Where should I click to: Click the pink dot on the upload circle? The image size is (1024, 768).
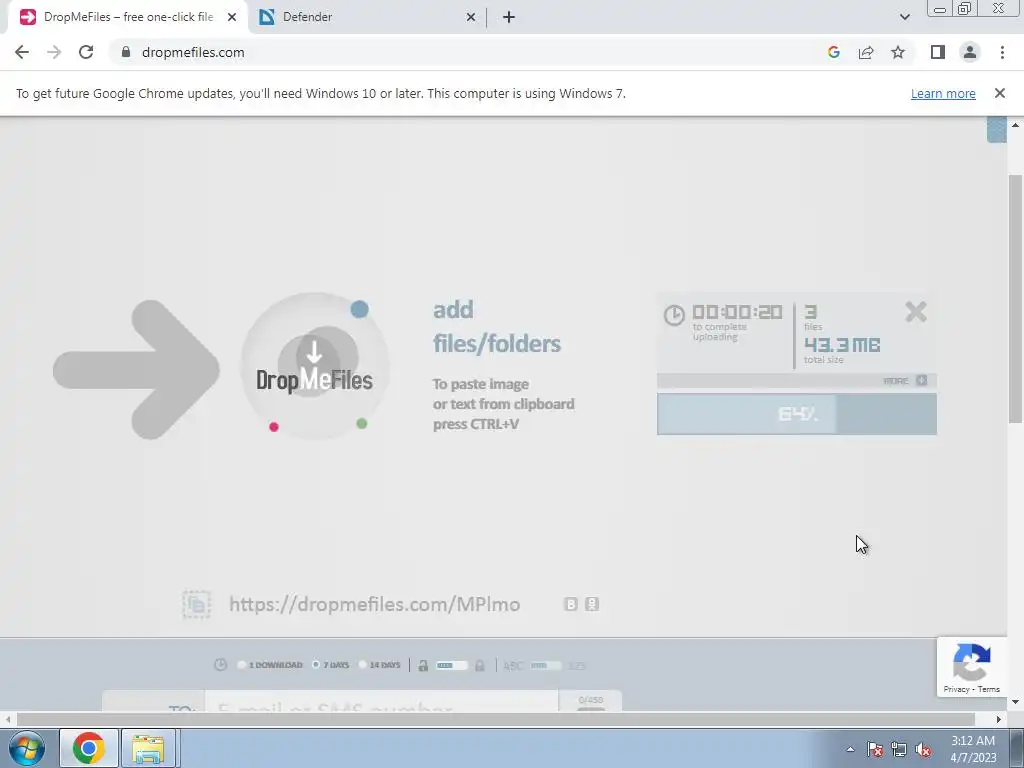tap(274, 427)
